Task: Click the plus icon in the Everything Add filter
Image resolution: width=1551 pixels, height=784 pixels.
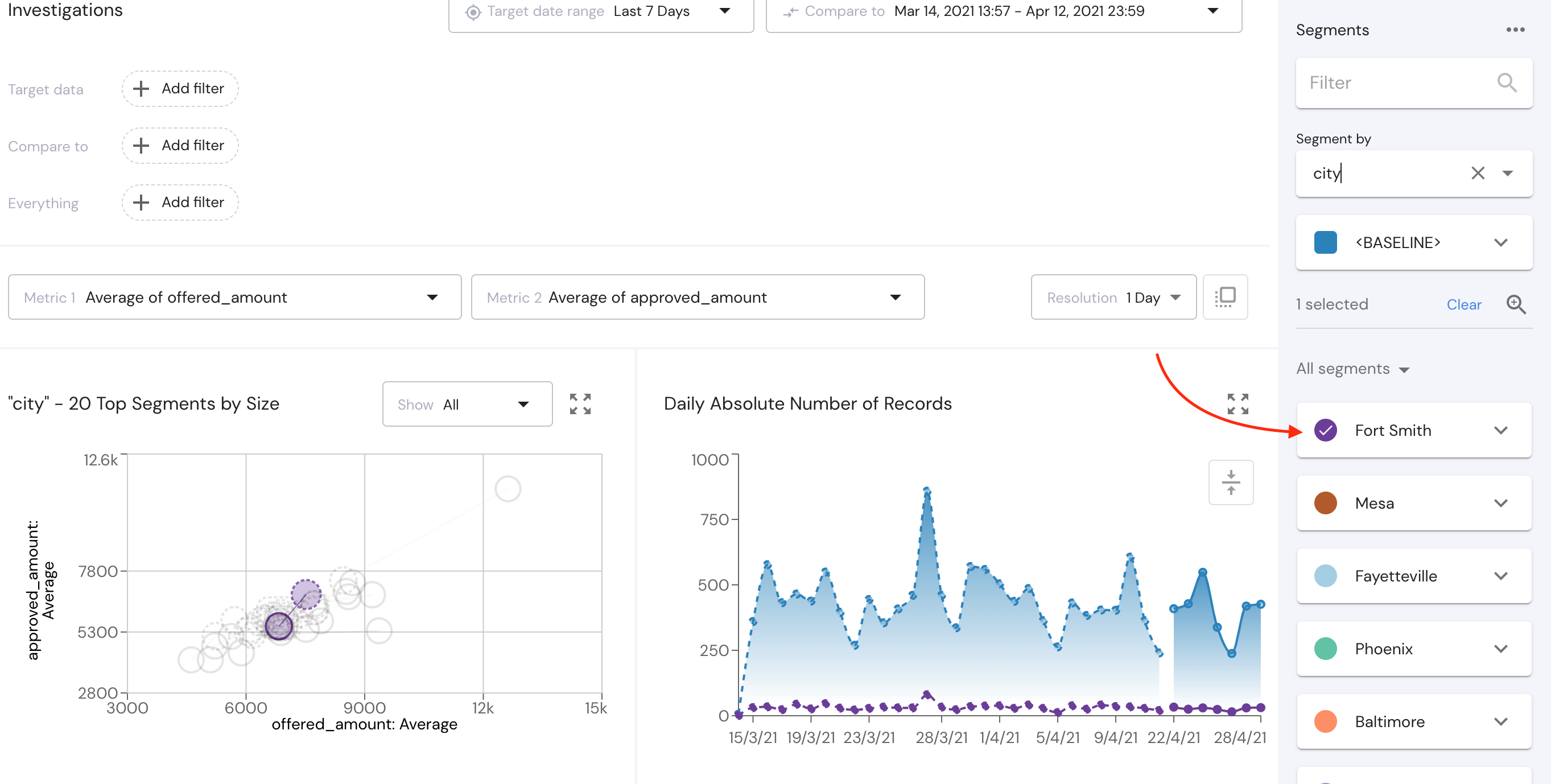Action: (x=141, y=203)
